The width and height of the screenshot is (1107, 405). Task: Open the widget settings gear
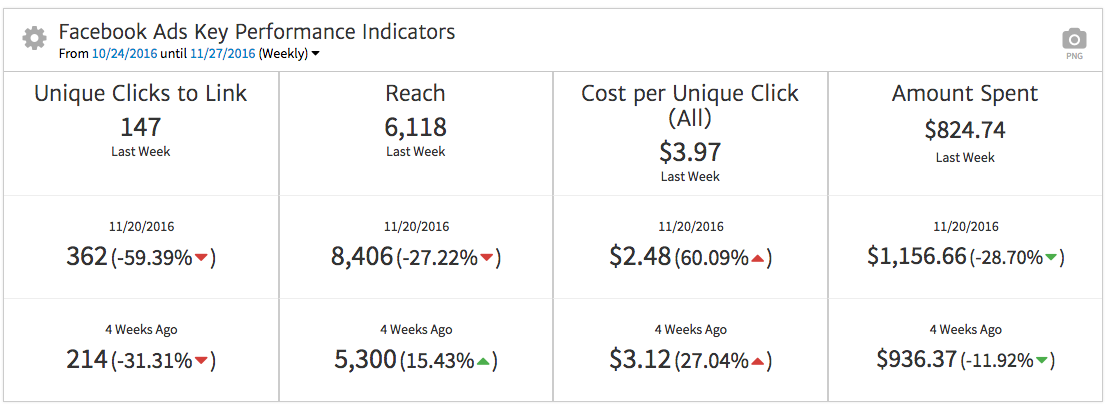coord(34,39)
